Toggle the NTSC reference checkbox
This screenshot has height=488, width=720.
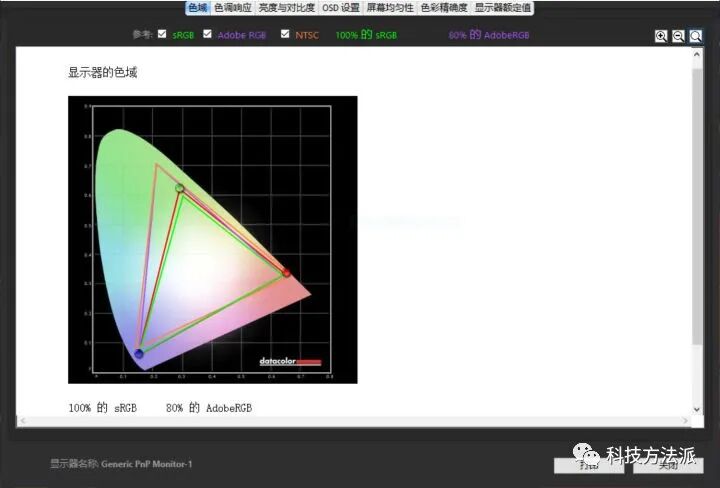tap(285, 34)
